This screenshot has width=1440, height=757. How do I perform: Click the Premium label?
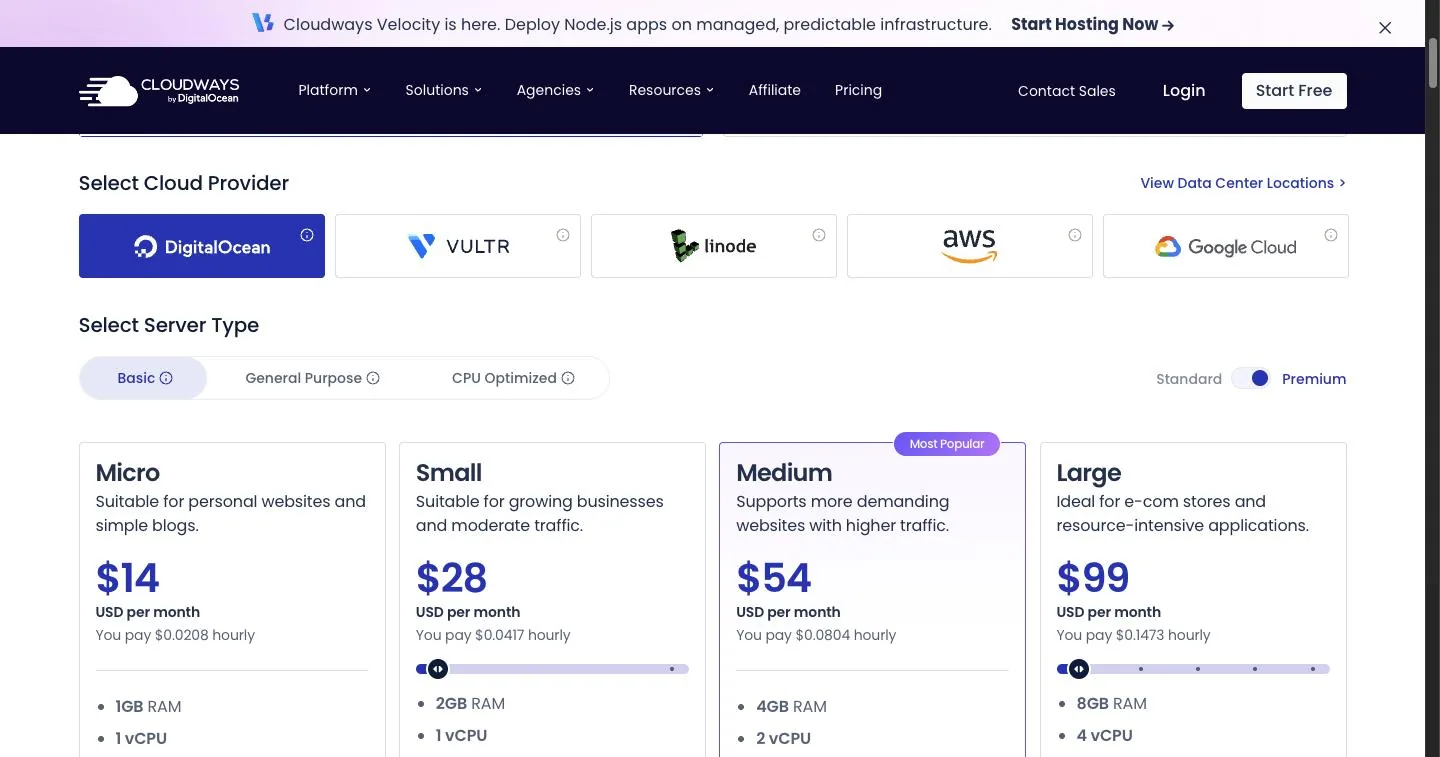click(x=1314, y=379)
